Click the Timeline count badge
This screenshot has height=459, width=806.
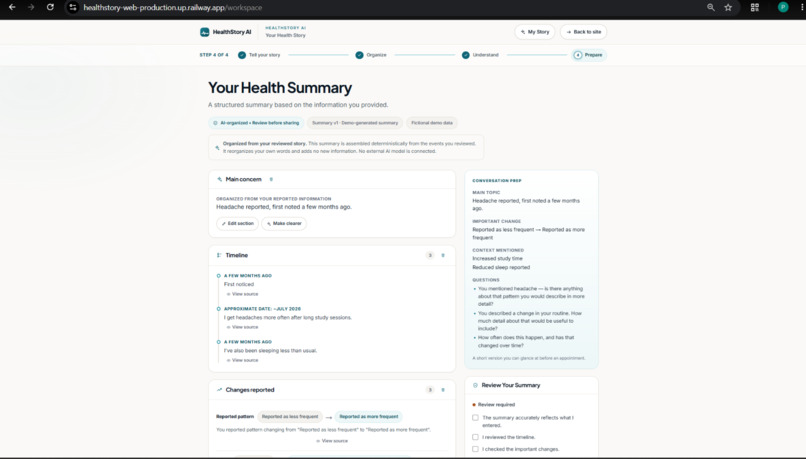pos(430,255)
